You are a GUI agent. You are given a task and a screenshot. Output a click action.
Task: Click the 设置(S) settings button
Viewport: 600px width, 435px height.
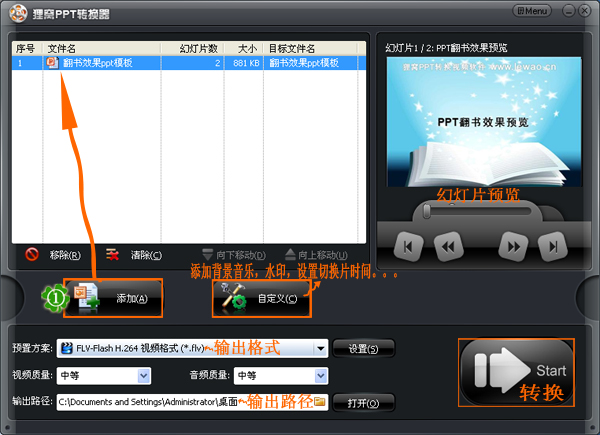point(364,349)
